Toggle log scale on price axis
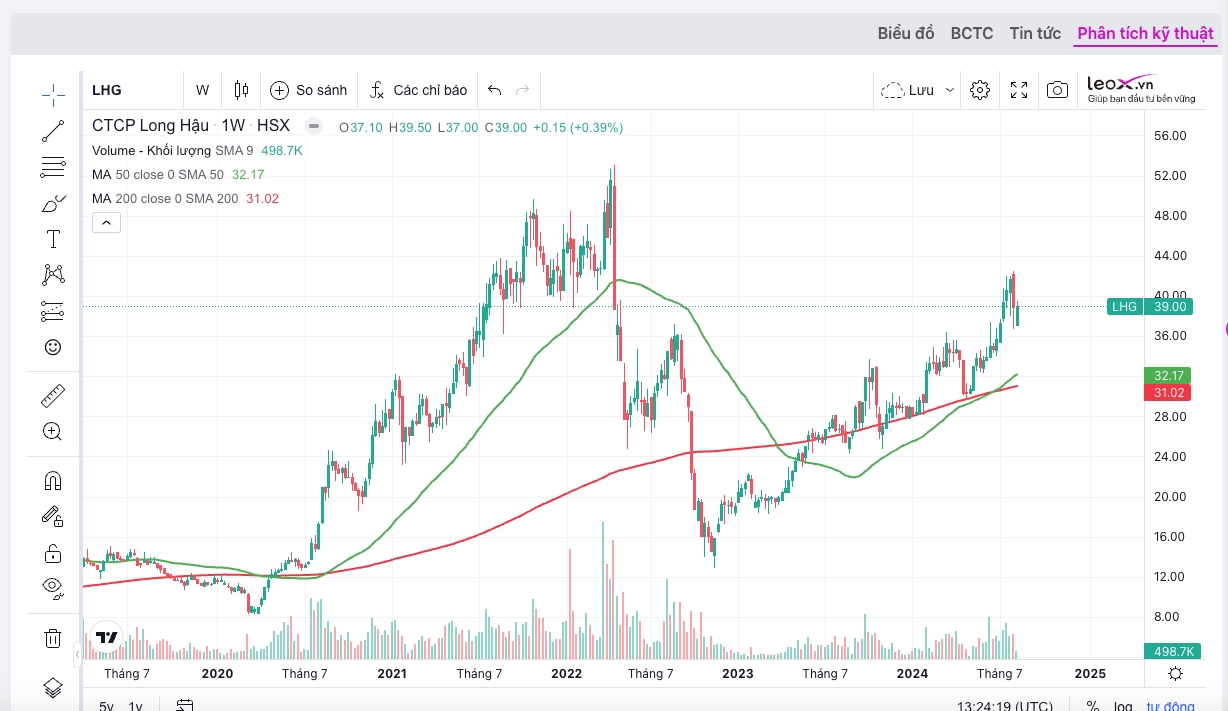Screen dimensions: 1228x711 coord(1122,706)
